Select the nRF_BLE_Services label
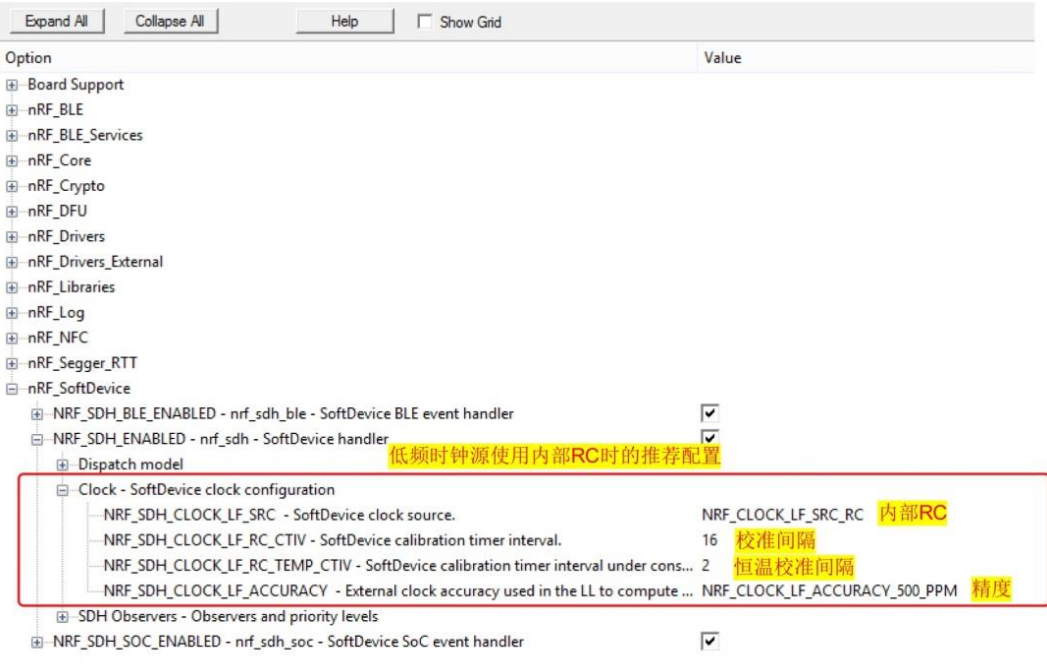Image resolution: width=1047 pixels, height=665 pixels. pos(85,135)
